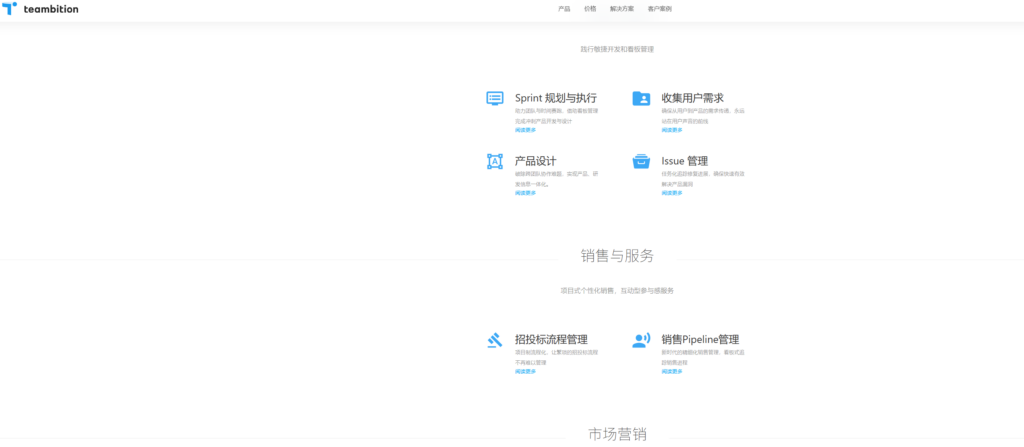The width and height of the screenshot is (1024, 447).
Task: Open the 价格 page from navigation
Action: 590,9
